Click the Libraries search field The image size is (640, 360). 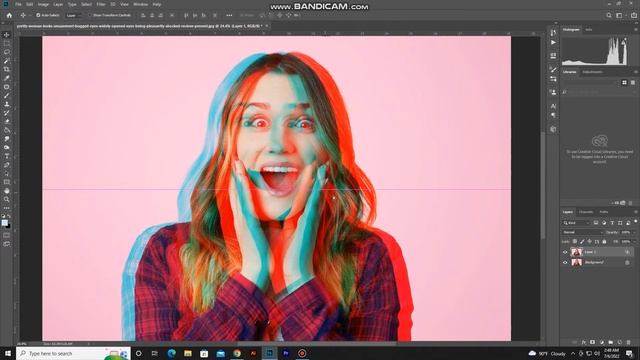pos(598,92)
